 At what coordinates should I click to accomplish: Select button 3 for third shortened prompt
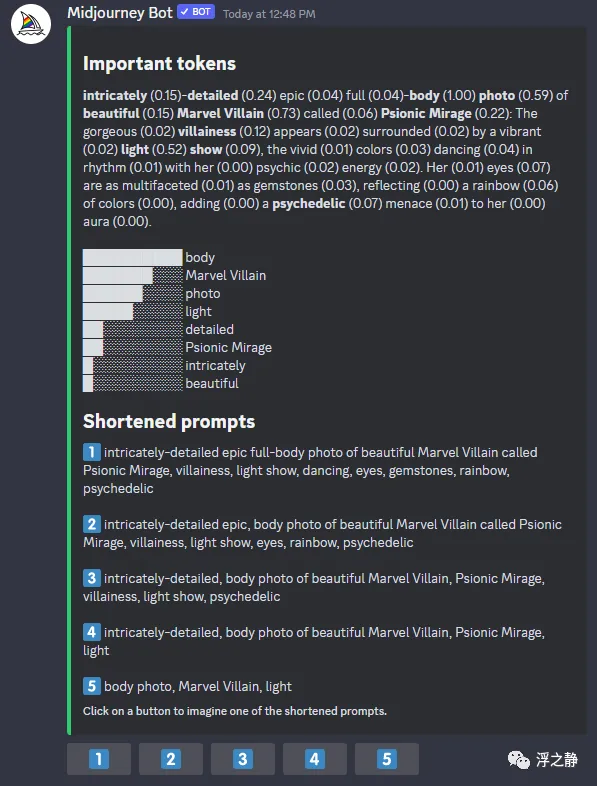pos(243,759)
